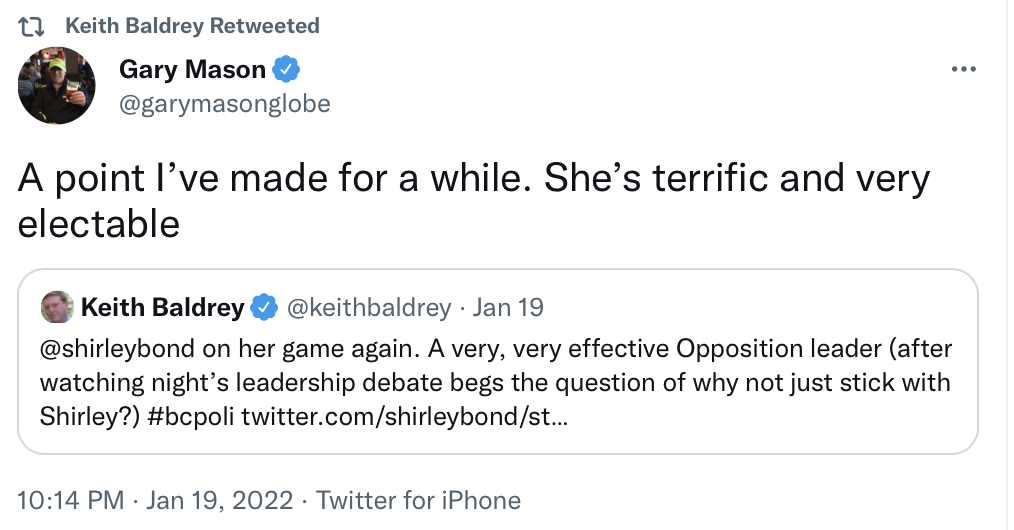This screenshot has width=1014, height=530.
Task: Click Gary Mason's blue verified badge
Action: tap(286, 69)
